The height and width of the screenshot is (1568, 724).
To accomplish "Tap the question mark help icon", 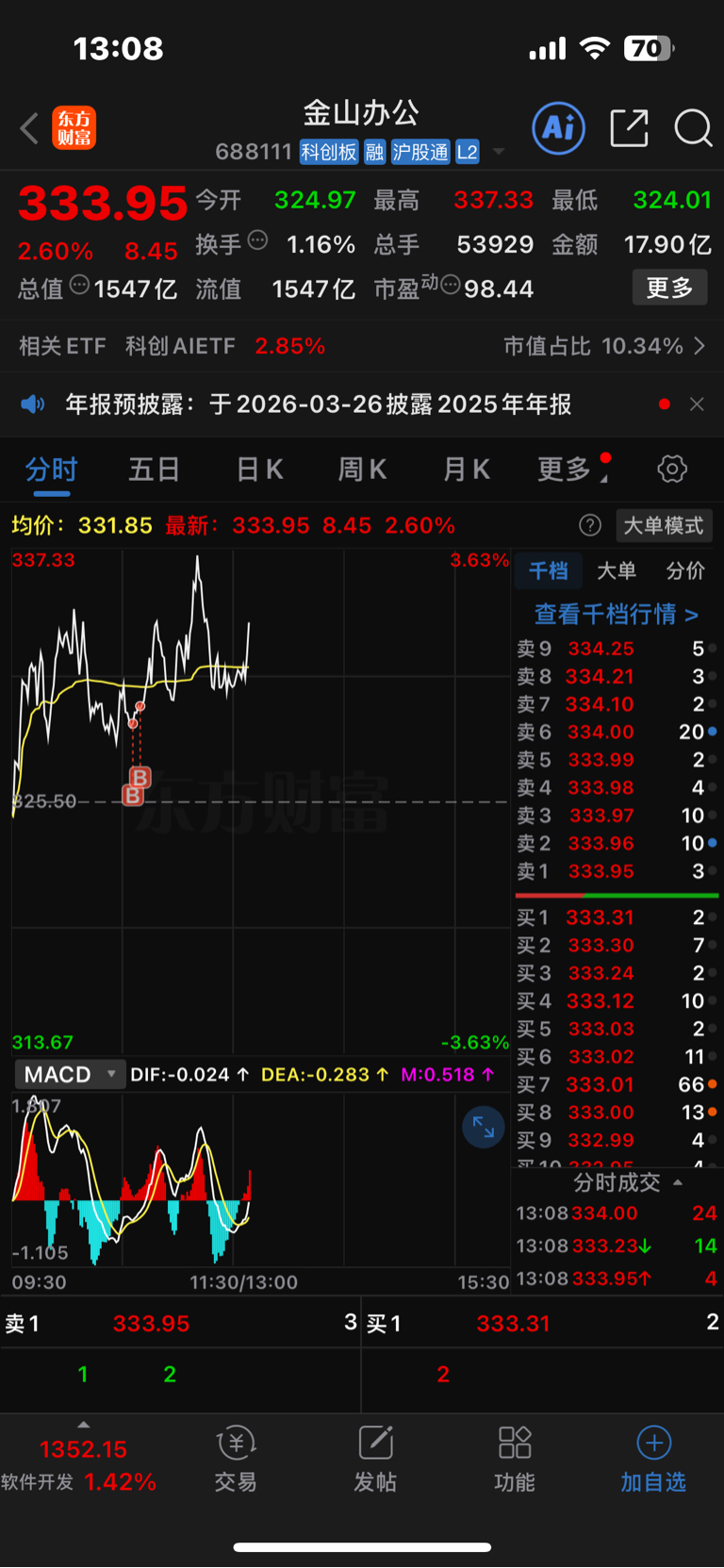I will click(590, 525).
